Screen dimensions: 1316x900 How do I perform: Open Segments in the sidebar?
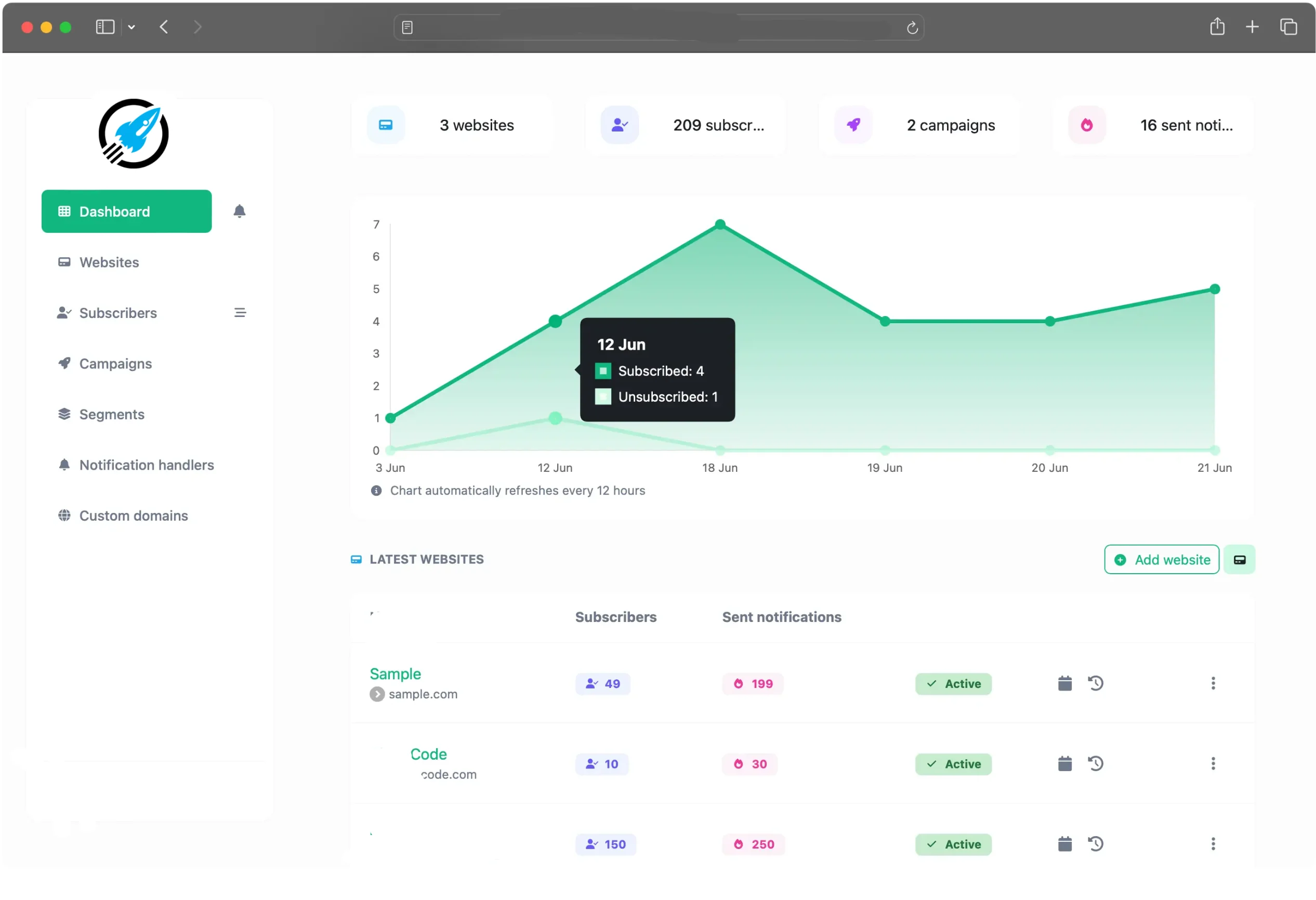pos(101,414)
